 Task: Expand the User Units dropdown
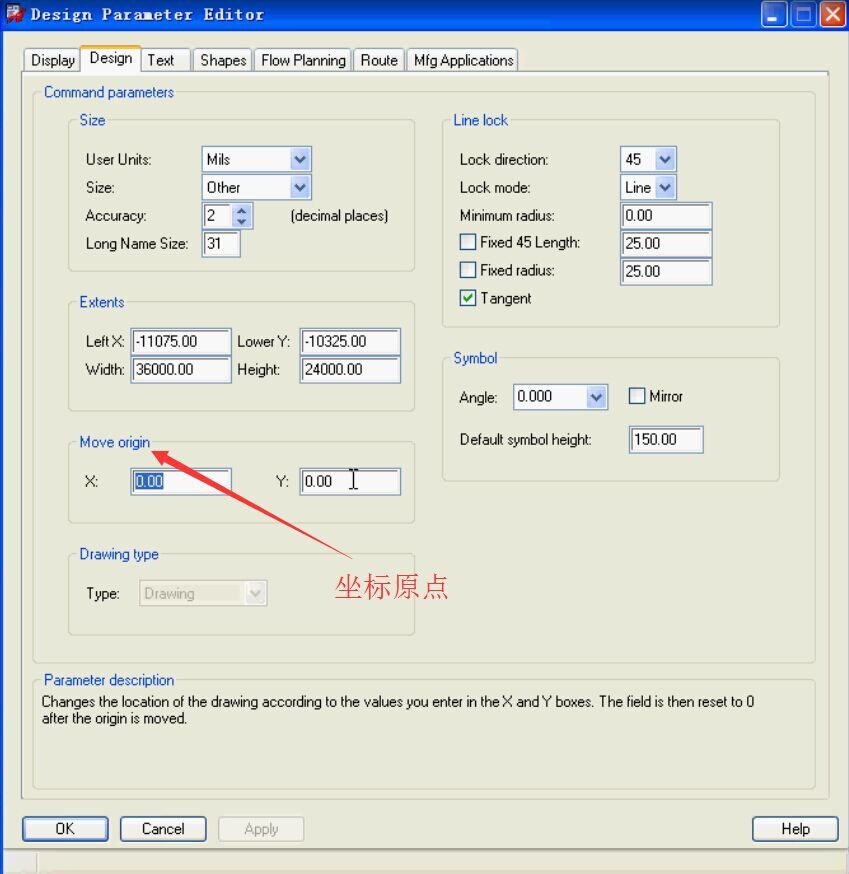[x=300, y=159]
